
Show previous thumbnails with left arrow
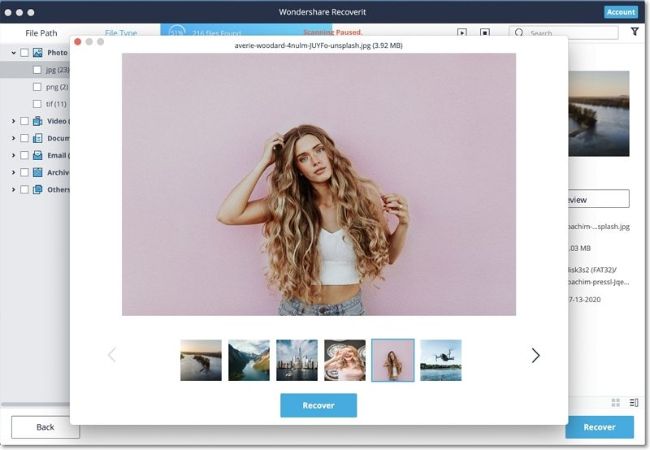point(112,355)
